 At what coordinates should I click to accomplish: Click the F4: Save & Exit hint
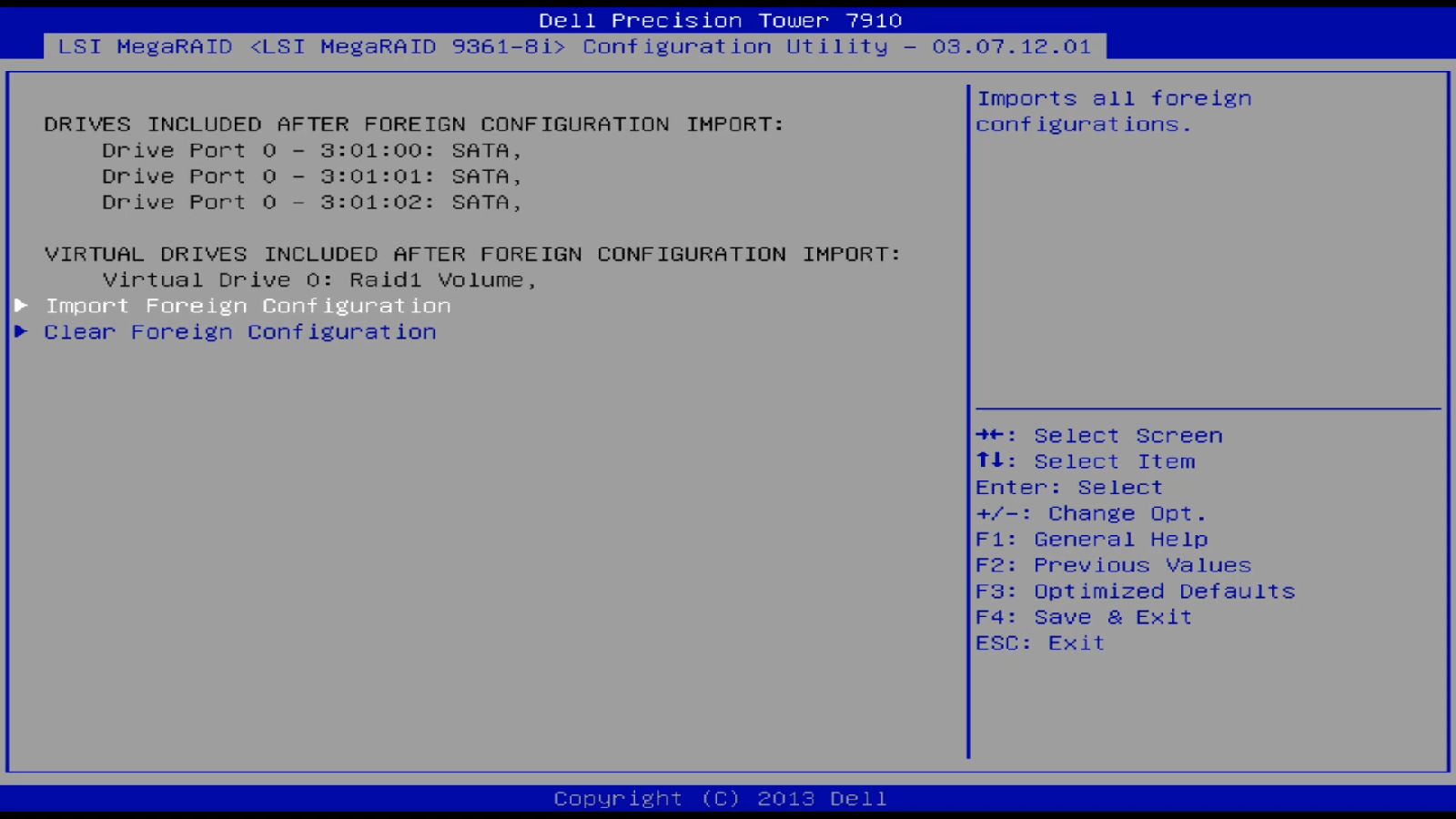1083,617
